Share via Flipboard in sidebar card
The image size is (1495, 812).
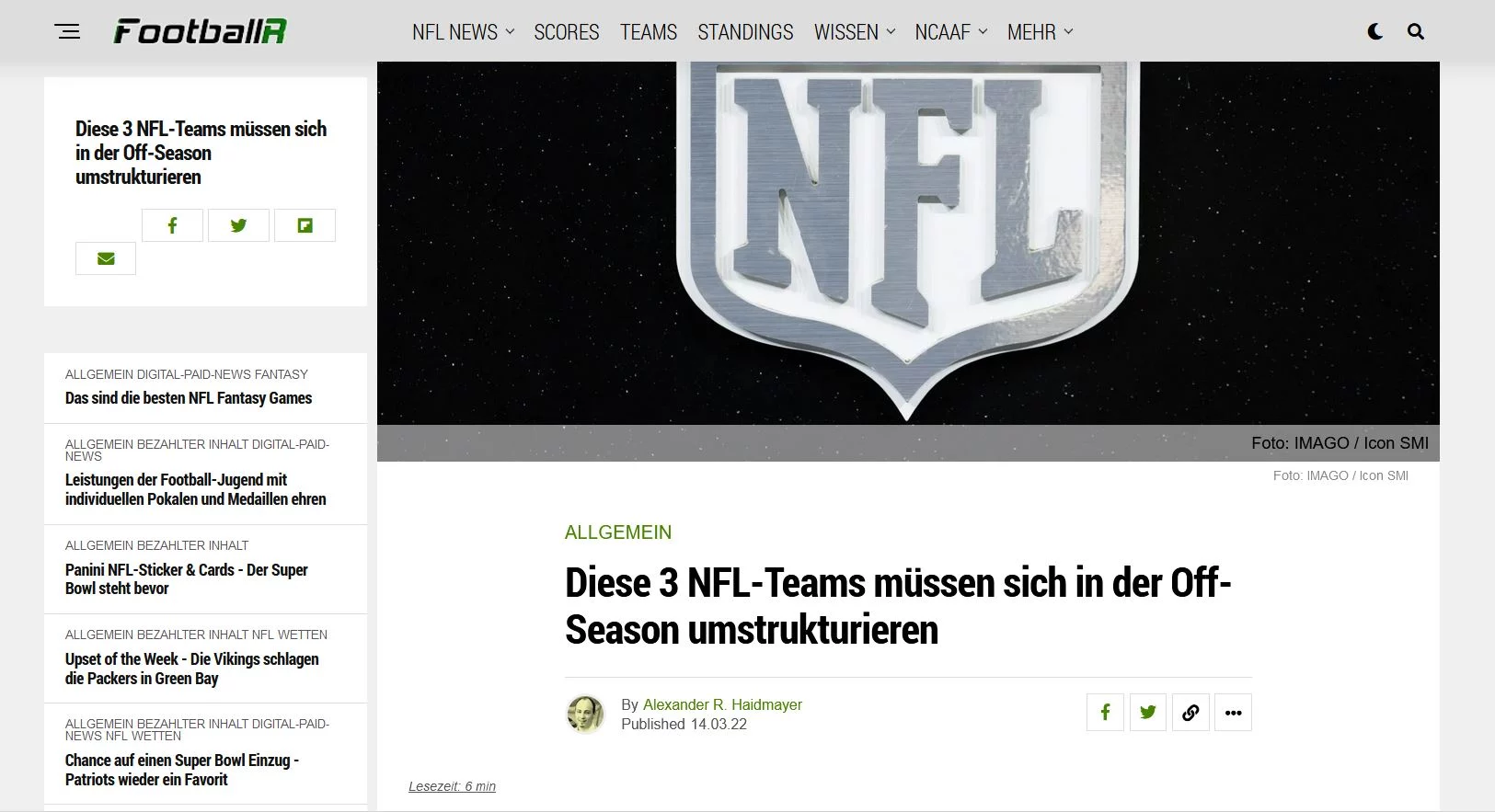tap(305, 225)
